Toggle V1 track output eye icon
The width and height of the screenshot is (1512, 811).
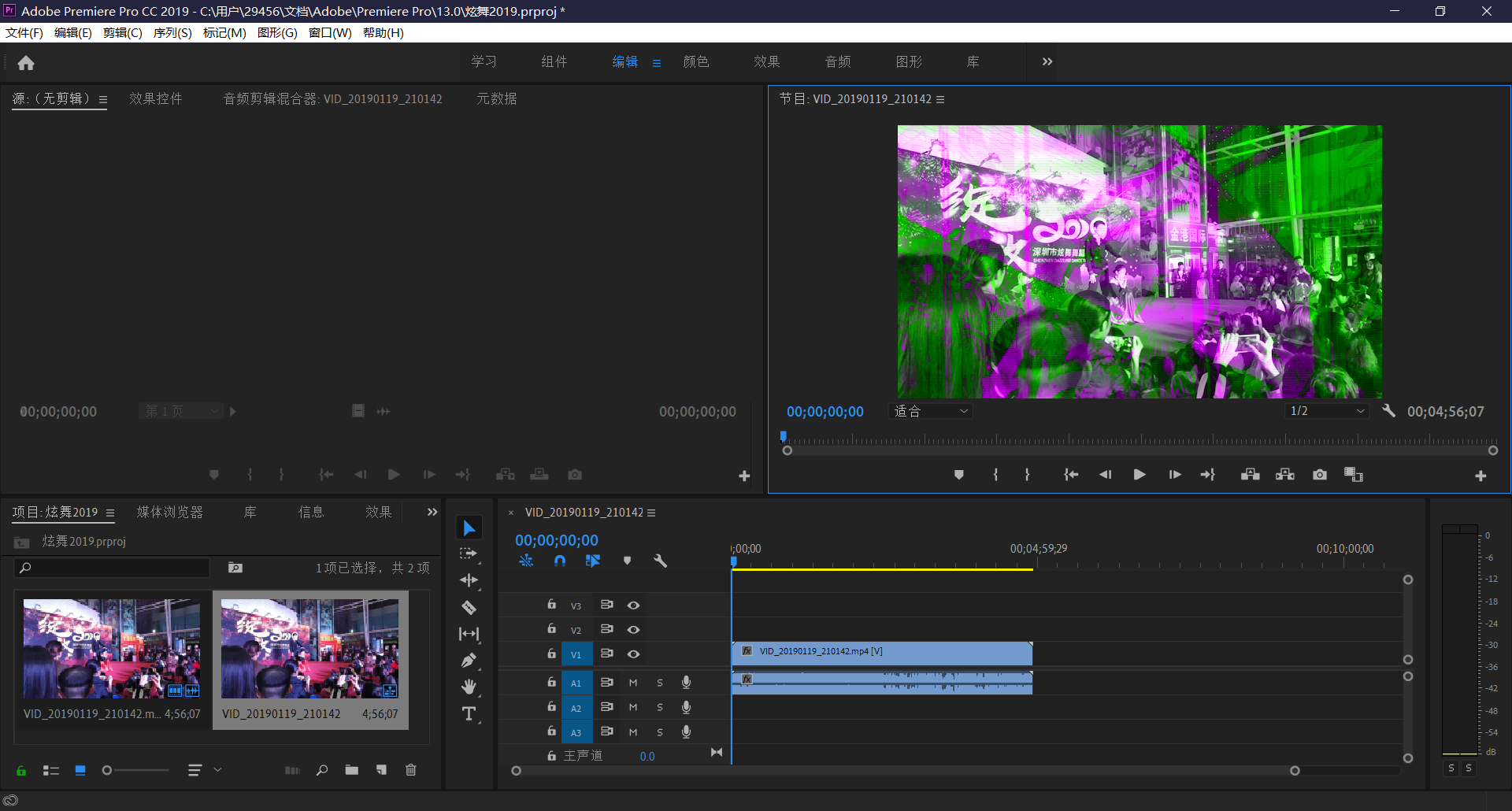coord(633,654)
